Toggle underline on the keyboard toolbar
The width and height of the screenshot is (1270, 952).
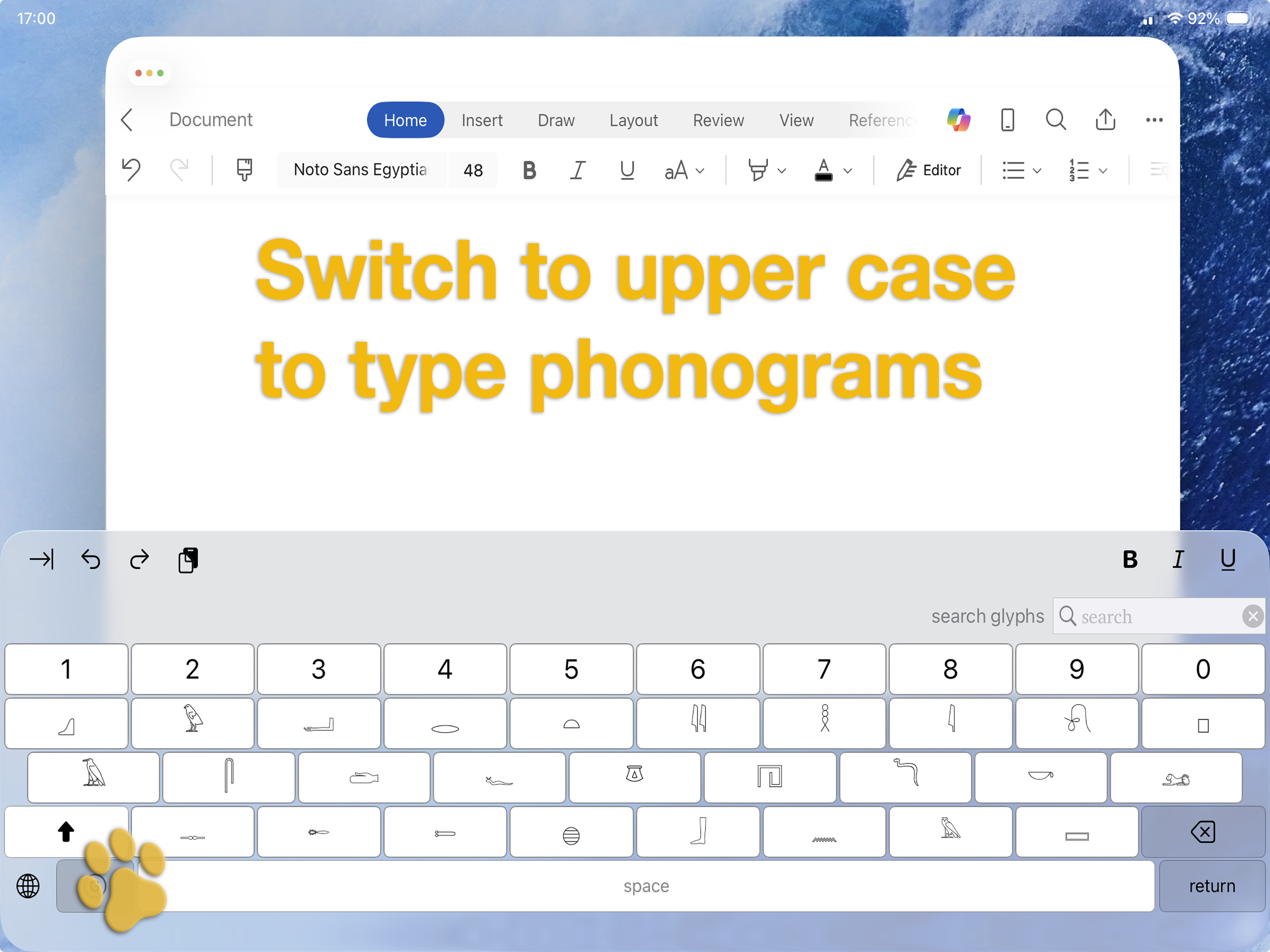coord(1228,559)
